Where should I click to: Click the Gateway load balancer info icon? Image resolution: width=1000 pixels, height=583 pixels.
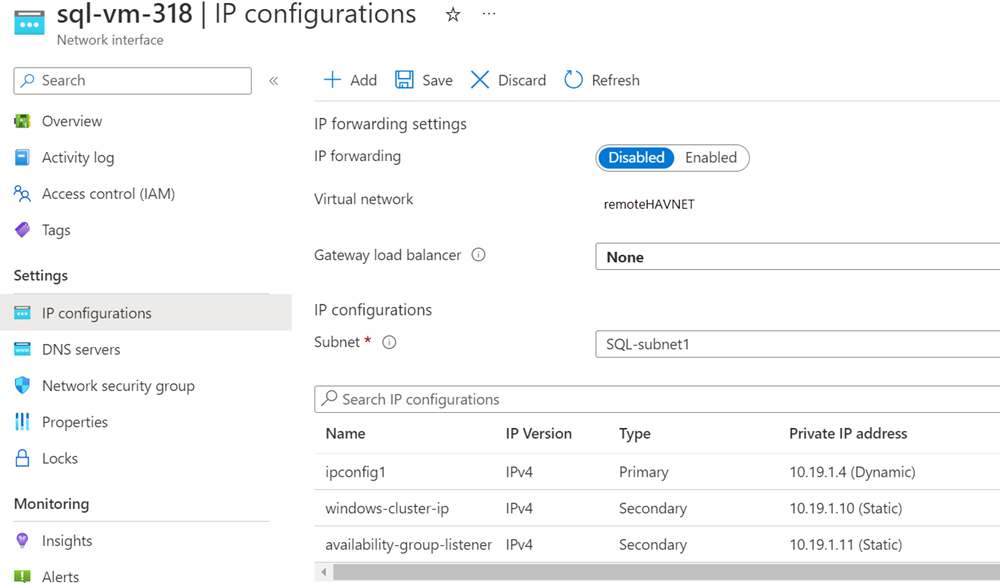tap(478, 255)
